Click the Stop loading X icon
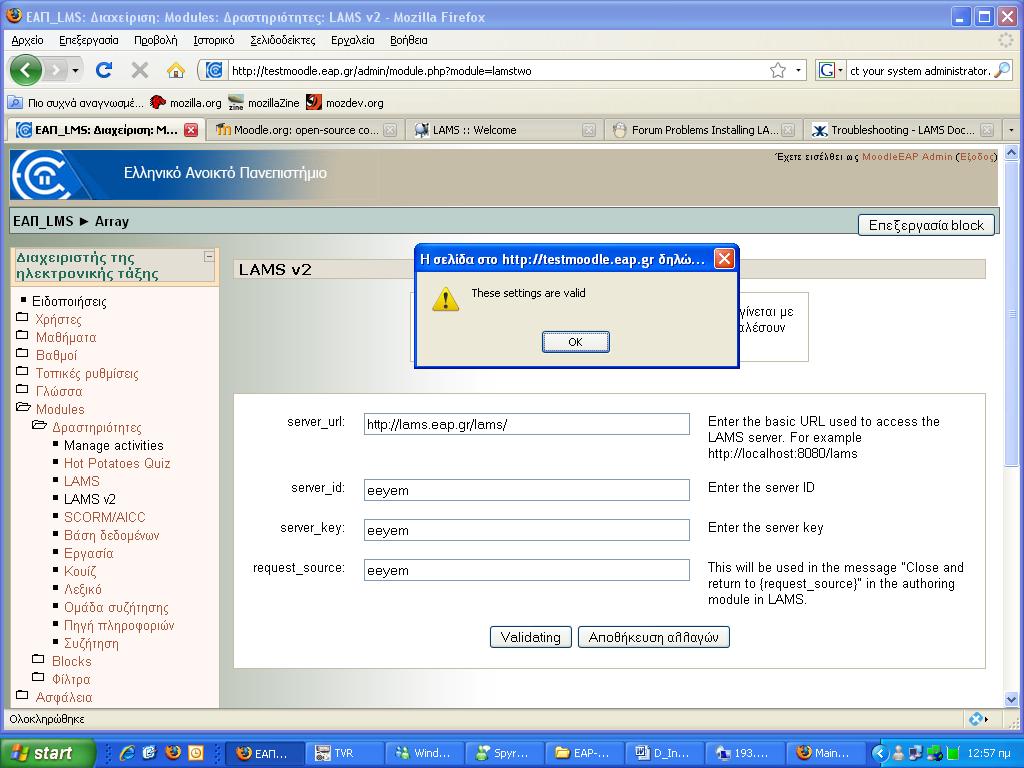 tap(140, 70)
